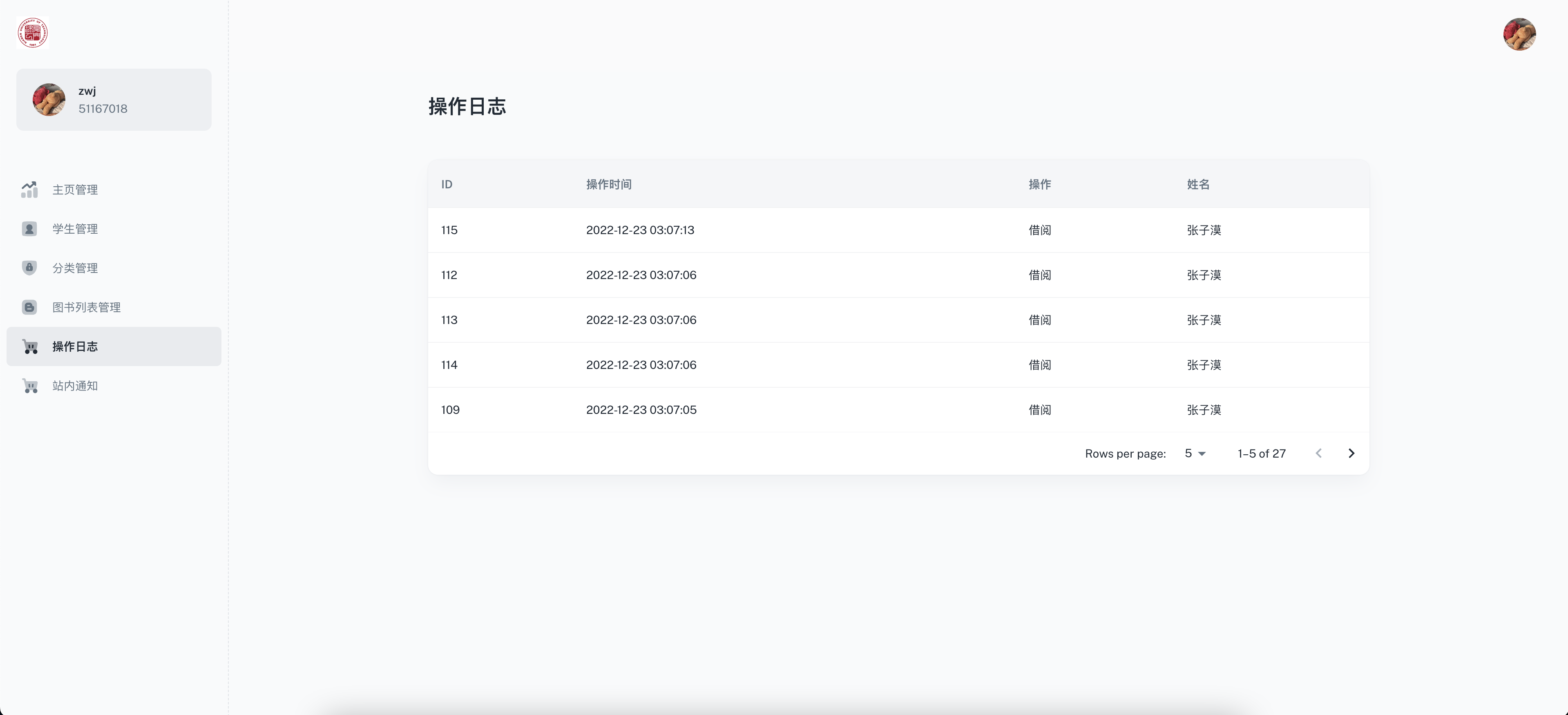The height and width of the screenshot is (715, 1568).
Task: Click the previous page chevron arrow
Action: pos(1318,453)
